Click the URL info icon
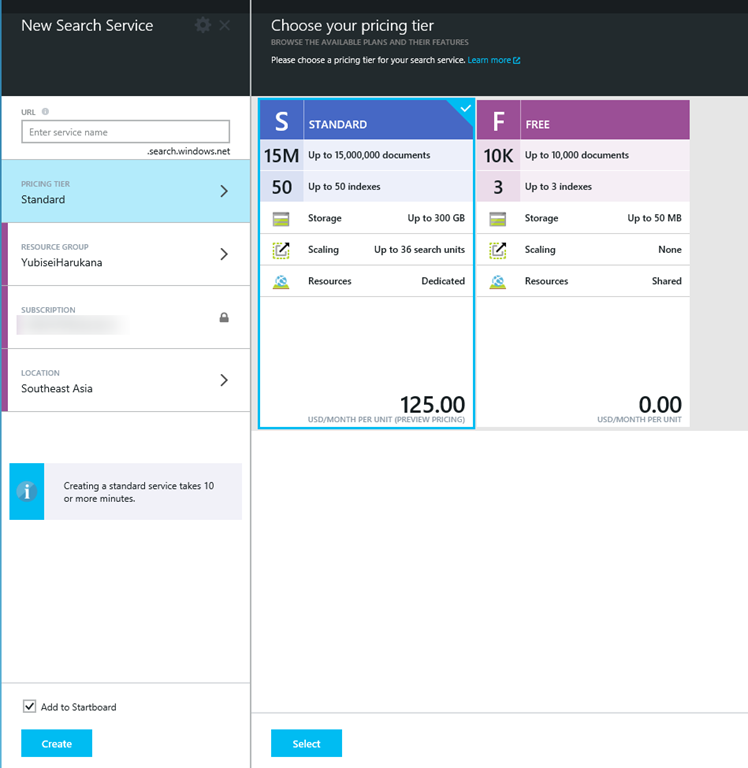Screen dimensions: 748x768 pyautogui.click(x=45, y=112)
